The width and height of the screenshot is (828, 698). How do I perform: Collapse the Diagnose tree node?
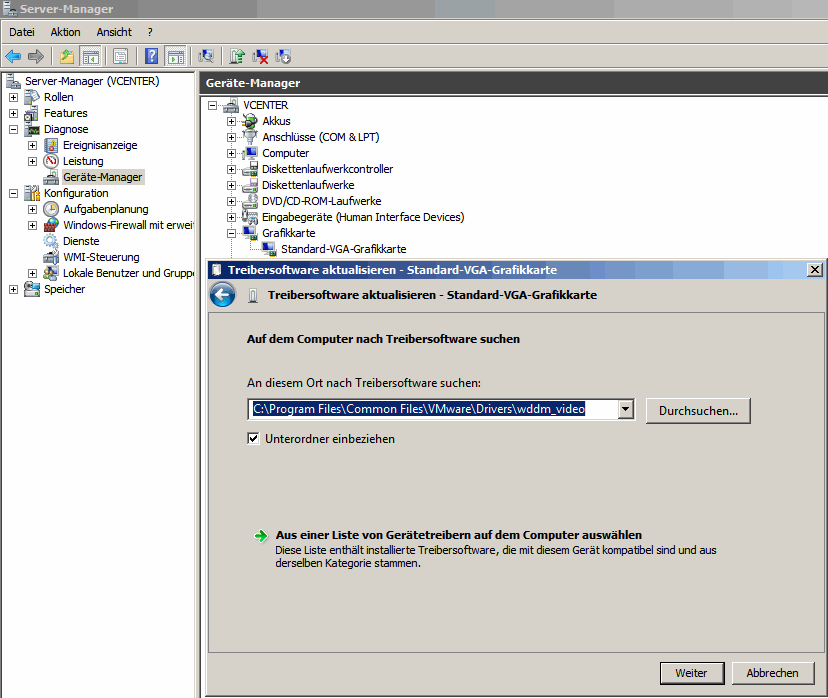(13, 129)
